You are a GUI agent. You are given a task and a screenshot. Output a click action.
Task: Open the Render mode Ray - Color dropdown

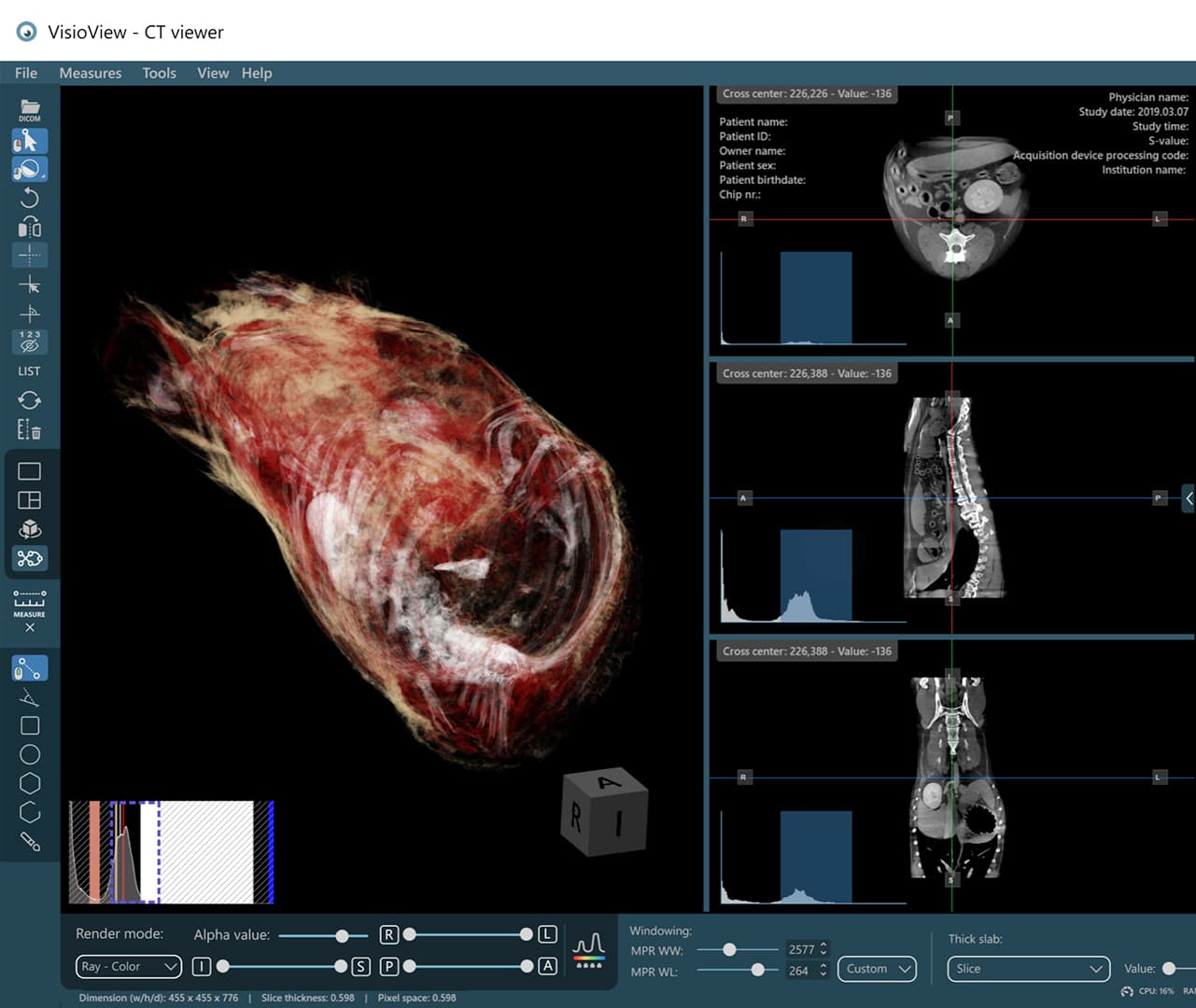(129, 967)
